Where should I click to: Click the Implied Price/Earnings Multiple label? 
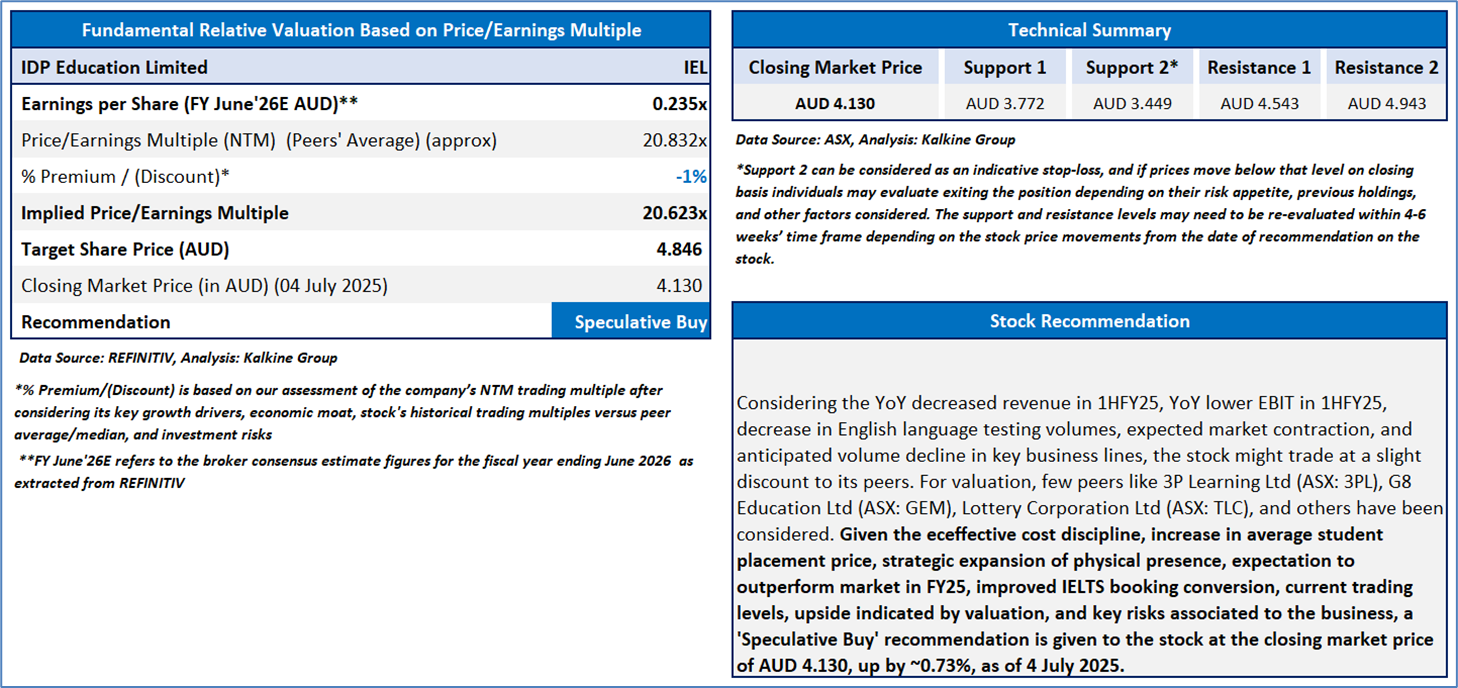(155, 213)
